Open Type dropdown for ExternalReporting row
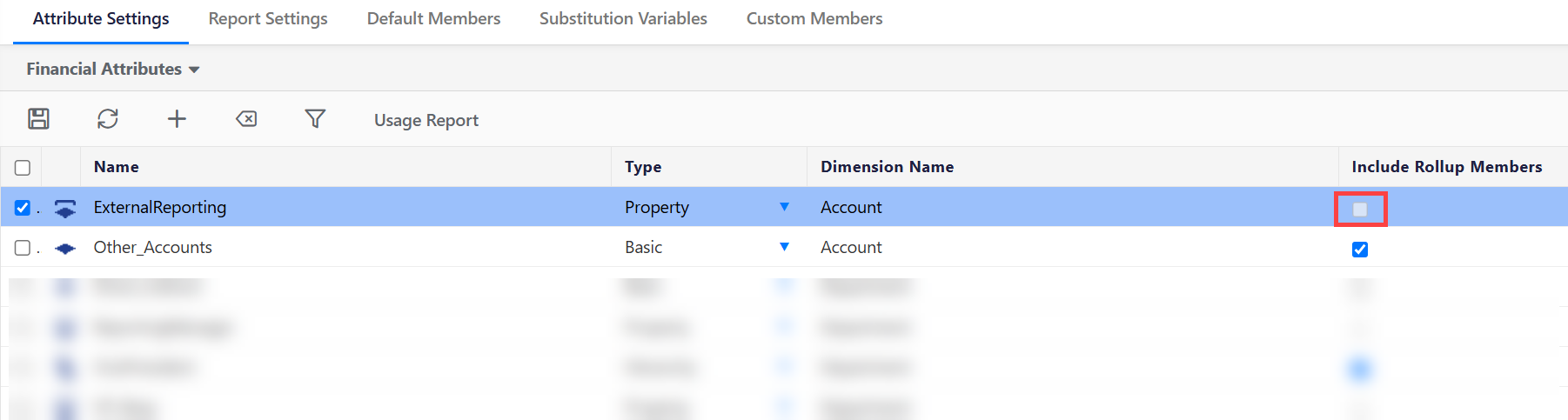 [784, 207]
